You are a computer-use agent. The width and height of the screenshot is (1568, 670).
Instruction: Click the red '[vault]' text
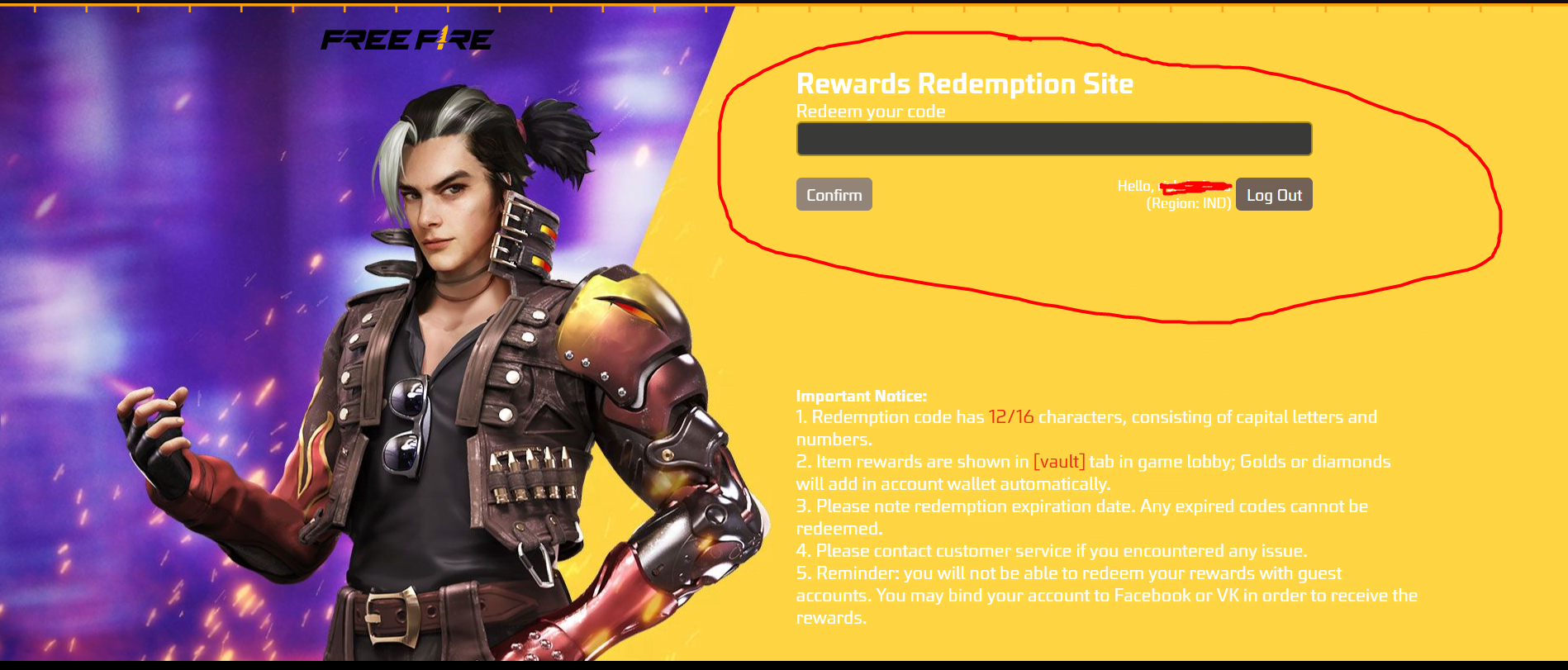[1059, 462]
